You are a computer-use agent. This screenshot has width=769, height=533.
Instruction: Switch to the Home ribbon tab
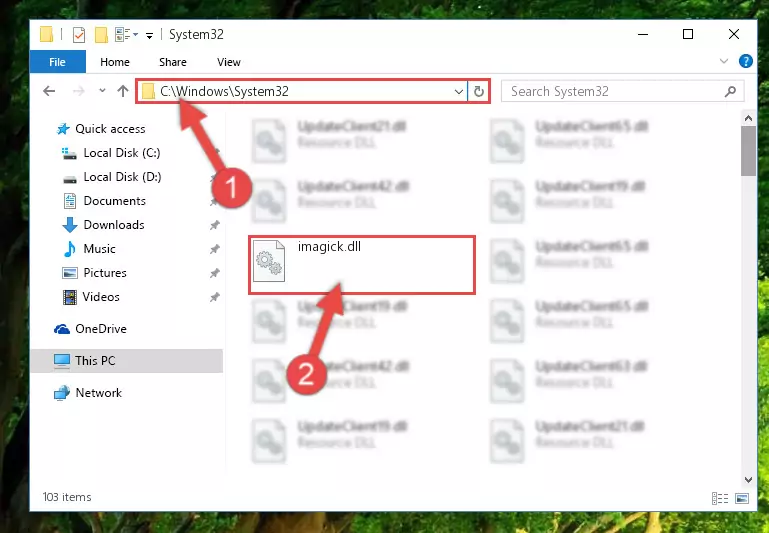click(115, 62)
